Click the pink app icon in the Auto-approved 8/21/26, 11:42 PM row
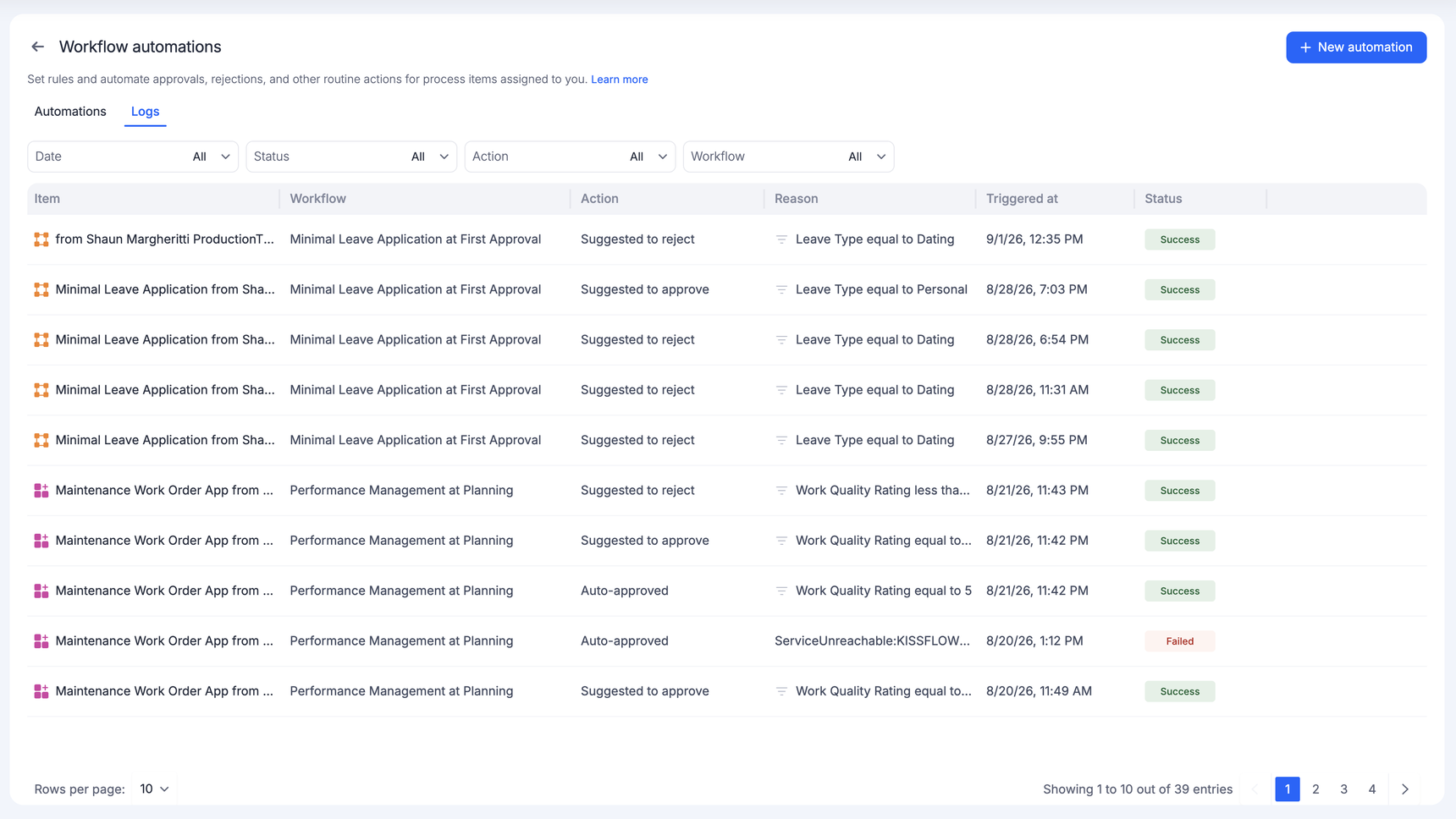 41,591
